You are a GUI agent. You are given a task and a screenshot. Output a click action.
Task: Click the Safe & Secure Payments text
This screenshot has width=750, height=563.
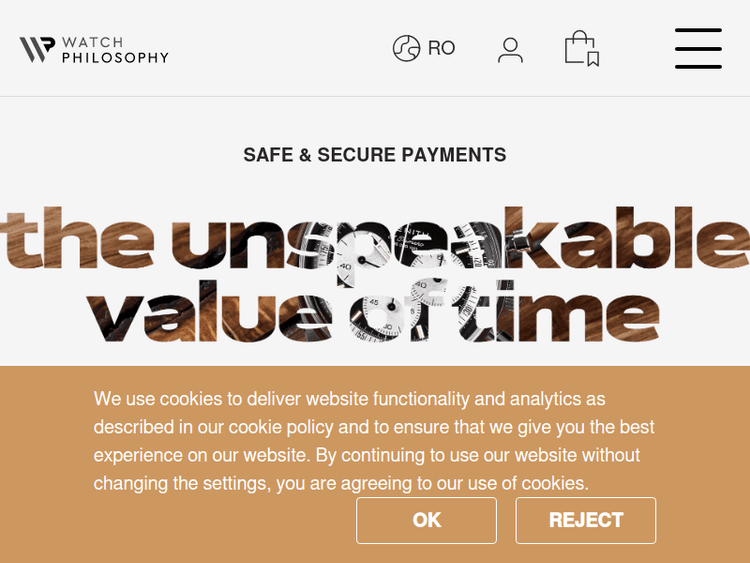pyautogui.click(x=374, y=155)
